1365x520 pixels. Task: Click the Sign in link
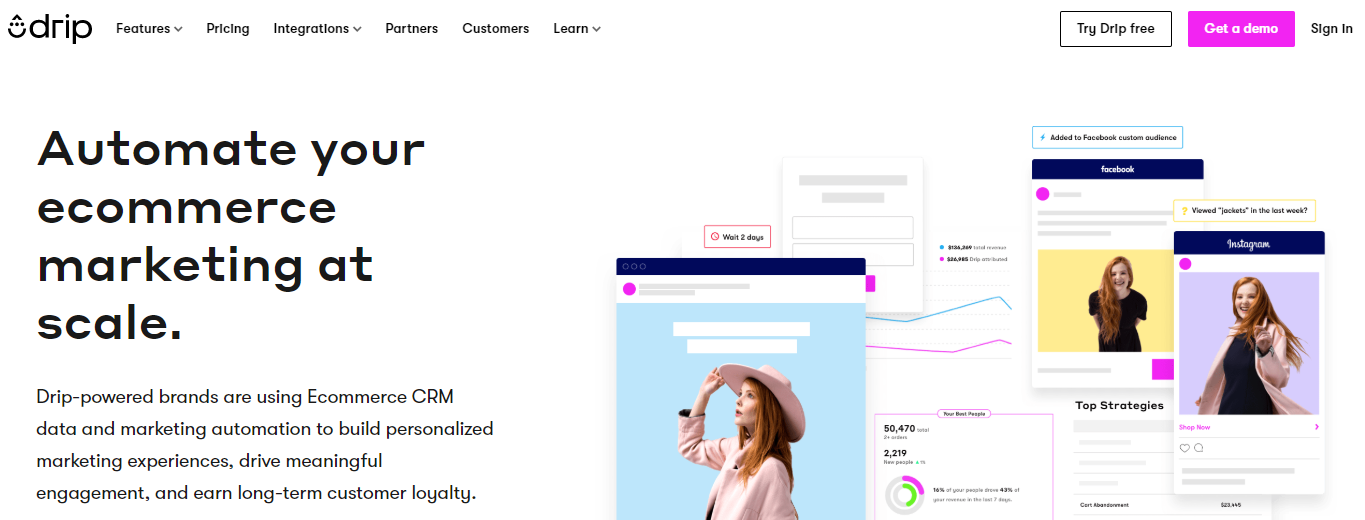(x=1331, y=29)
